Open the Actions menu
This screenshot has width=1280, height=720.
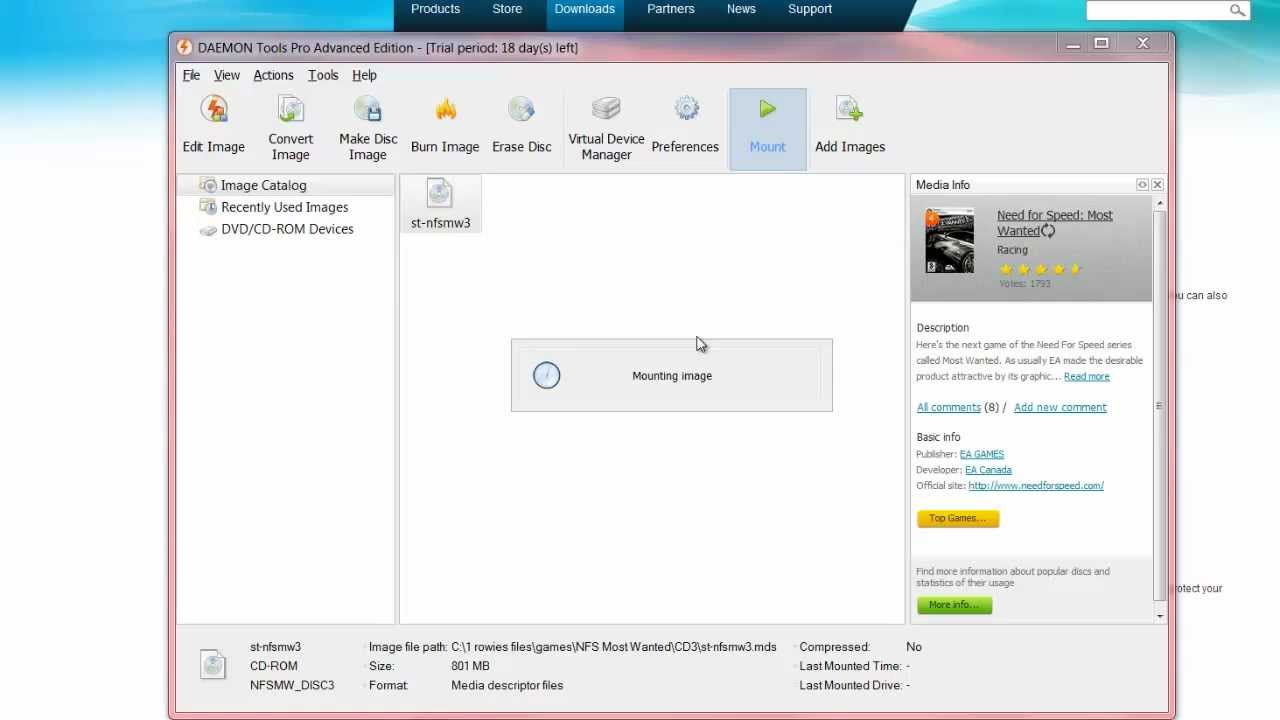pyautogui.click(x=273, y=75)
